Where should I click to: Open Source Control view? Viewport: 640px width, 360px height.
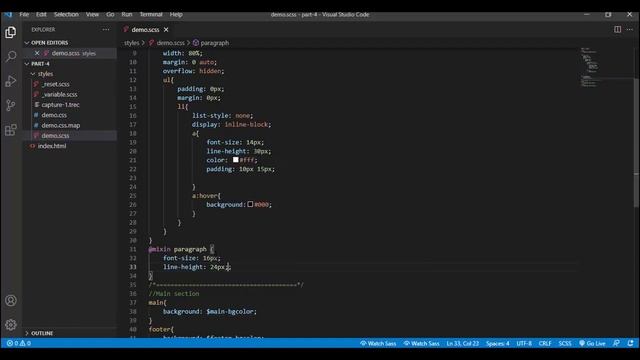click(x=11, y=105)
